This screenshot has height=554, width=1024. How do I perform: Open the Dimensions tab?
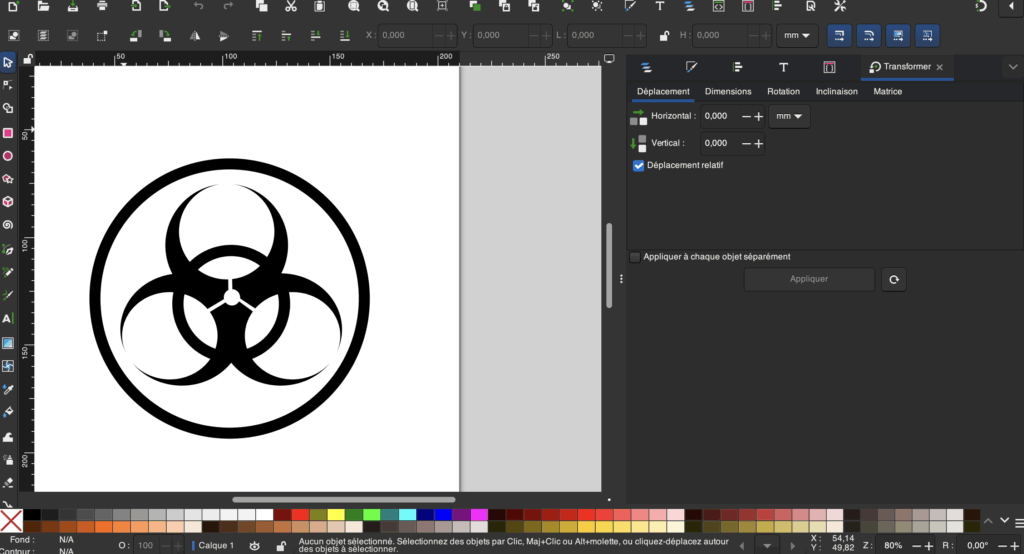(x=727, y=92)
